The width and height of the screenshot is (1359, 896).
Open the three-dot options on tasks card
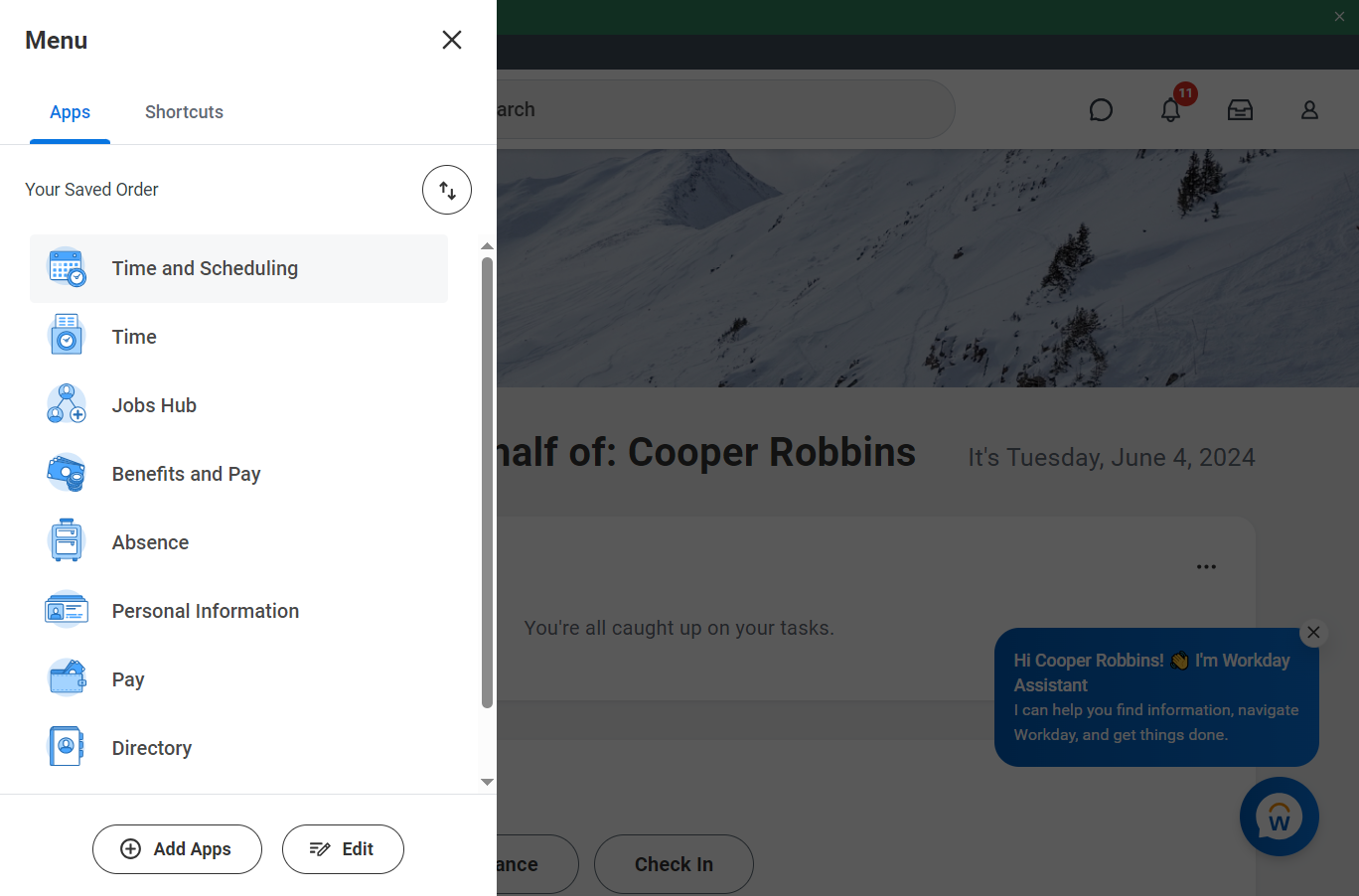pos(1206,567)
